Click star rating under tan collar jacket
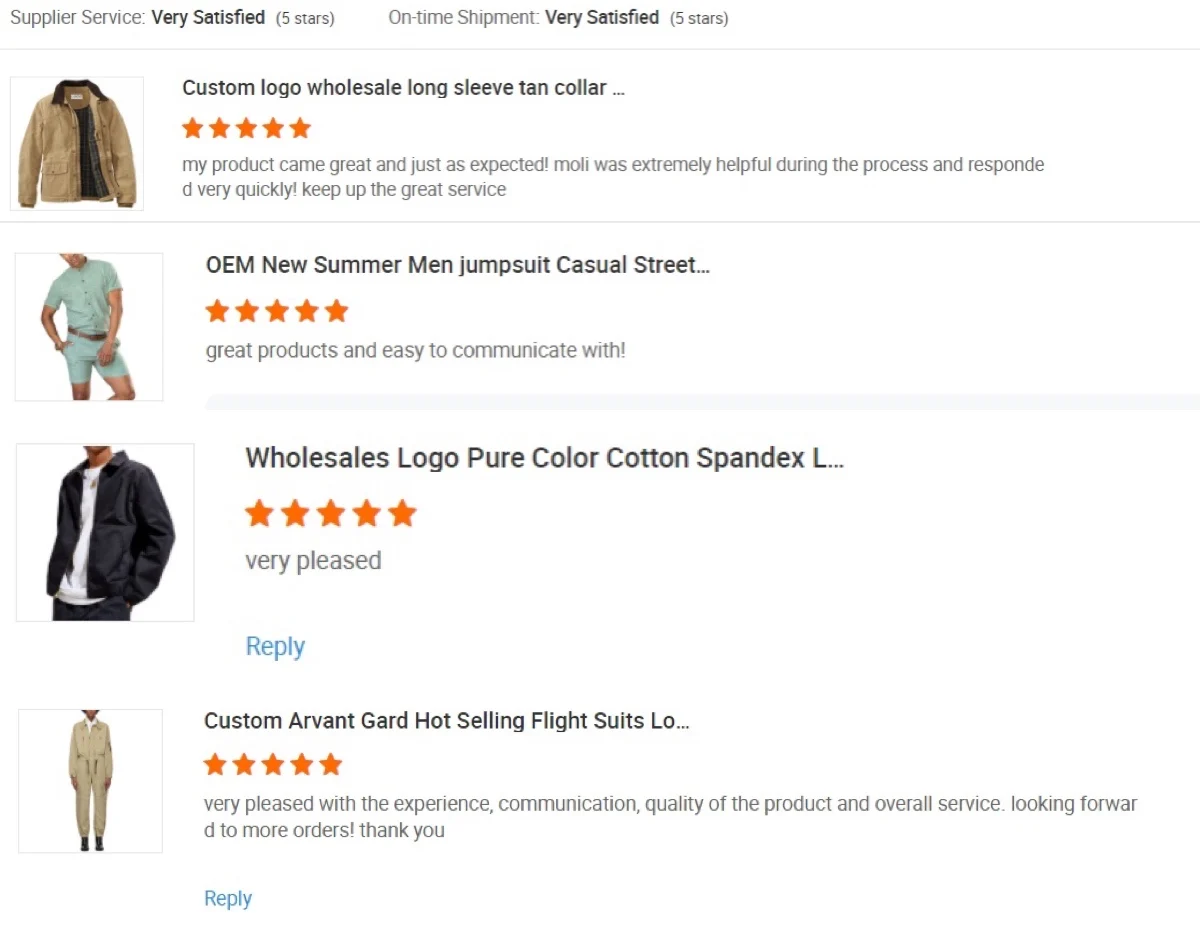The image size is (1200, 931). click(x=246, y=128)
